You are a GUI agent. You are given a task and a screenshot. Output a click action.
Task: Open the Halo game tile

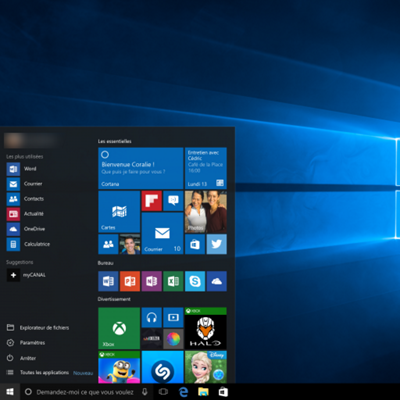206,328
